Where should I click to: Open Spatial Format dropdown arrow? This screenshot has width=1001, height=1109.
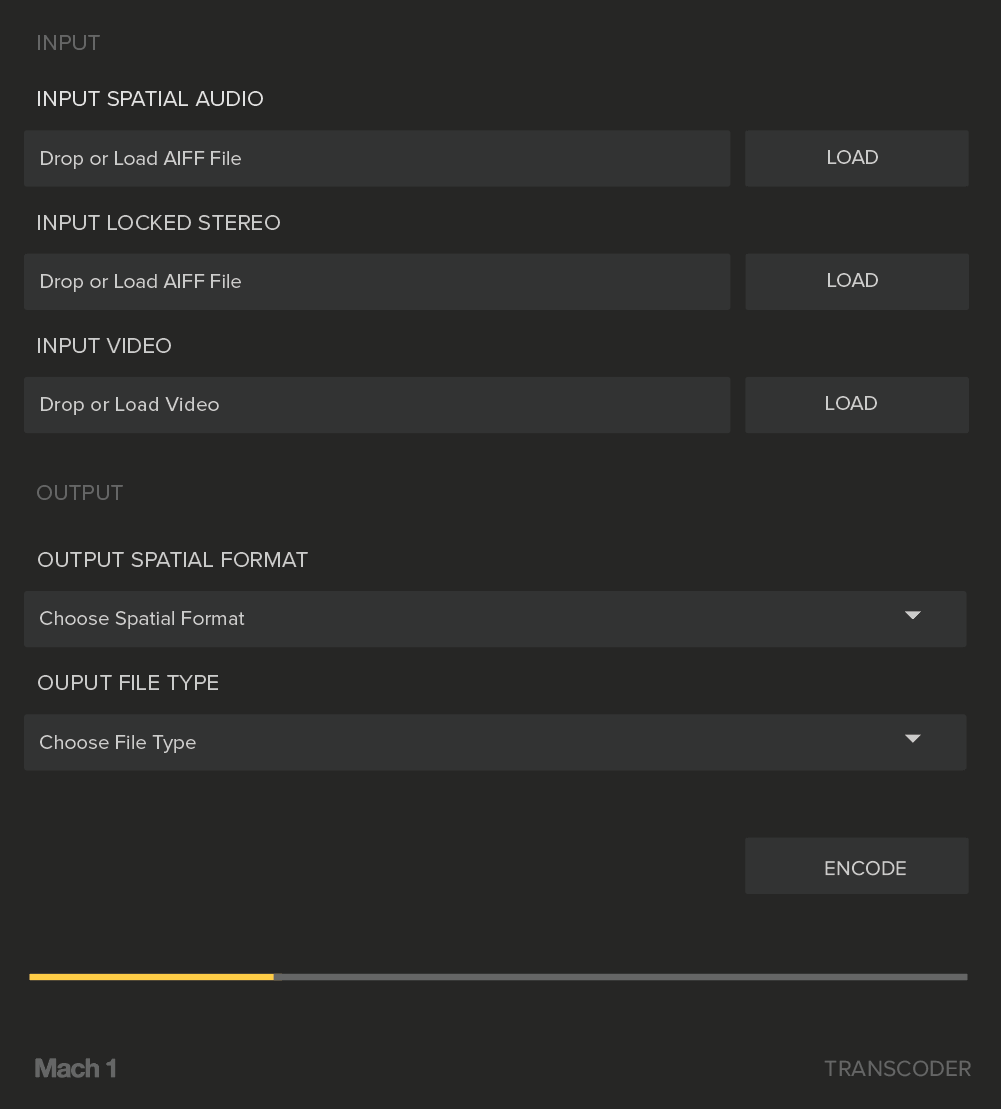click(913, 615)
